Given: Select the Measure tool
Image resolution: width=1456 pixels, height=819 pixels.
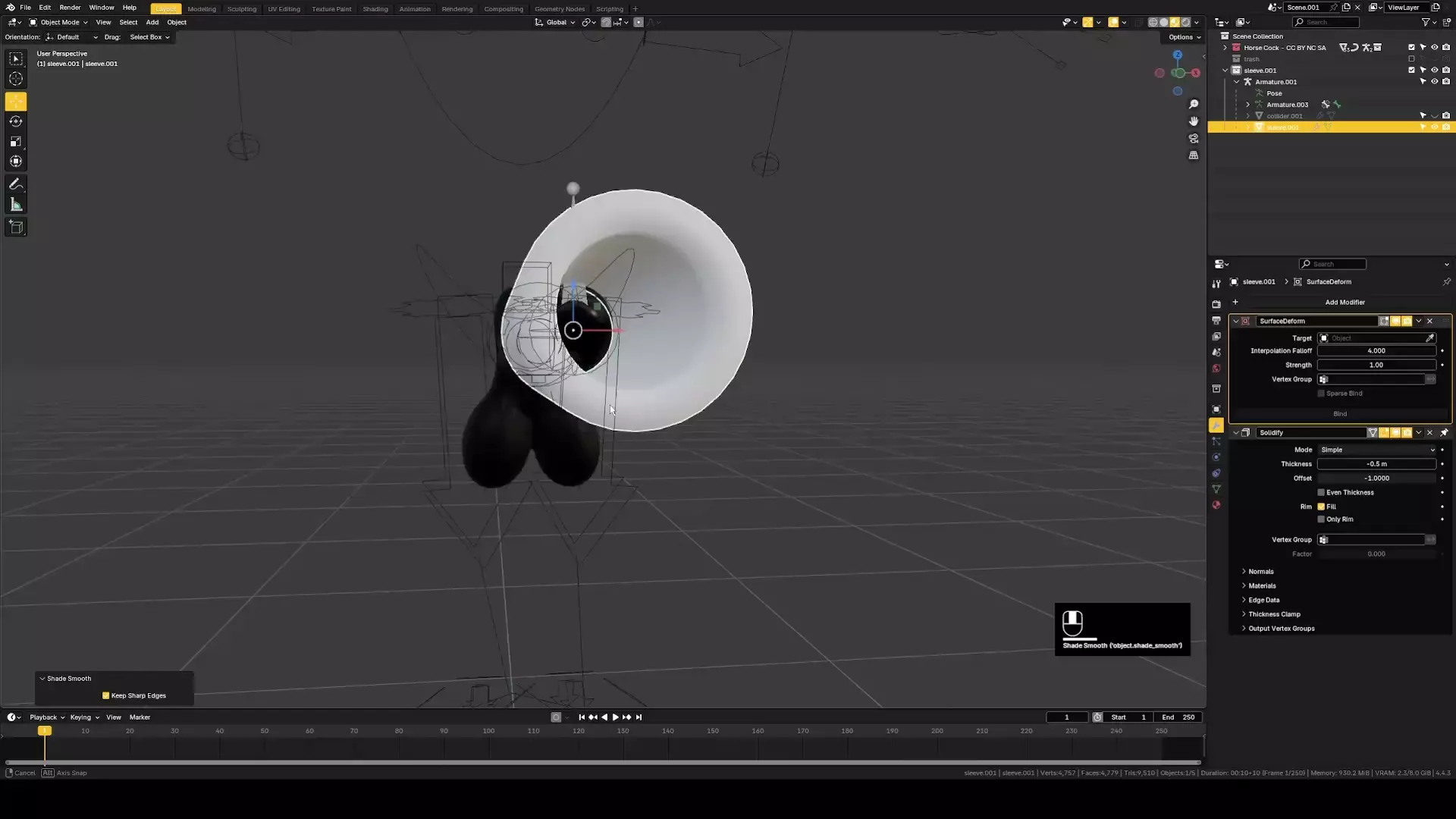Looking at the screenshot, I should point(16,205).
